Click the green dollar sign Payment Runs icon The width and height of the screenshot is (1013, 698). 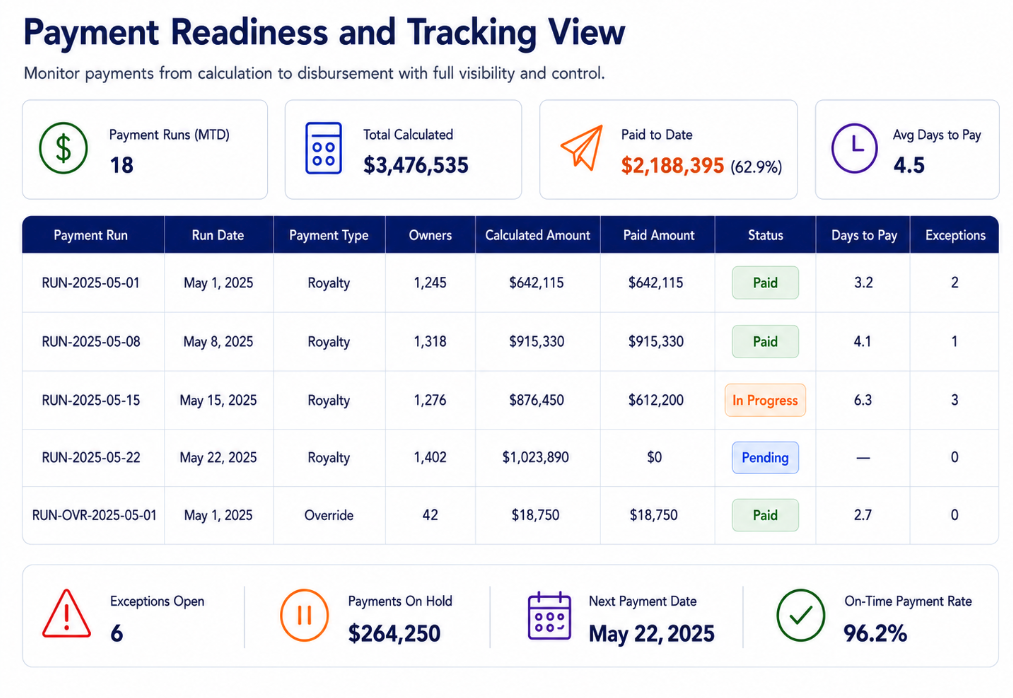pyautogui.click(x=63, y=148)
